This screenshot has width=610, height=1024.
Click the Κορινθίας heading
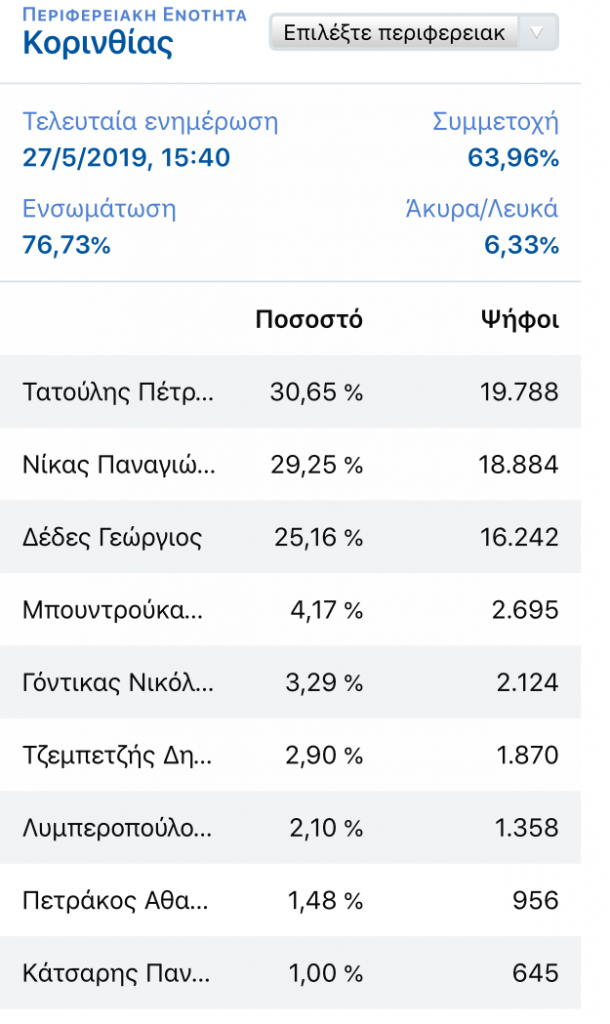click(98, 44)
